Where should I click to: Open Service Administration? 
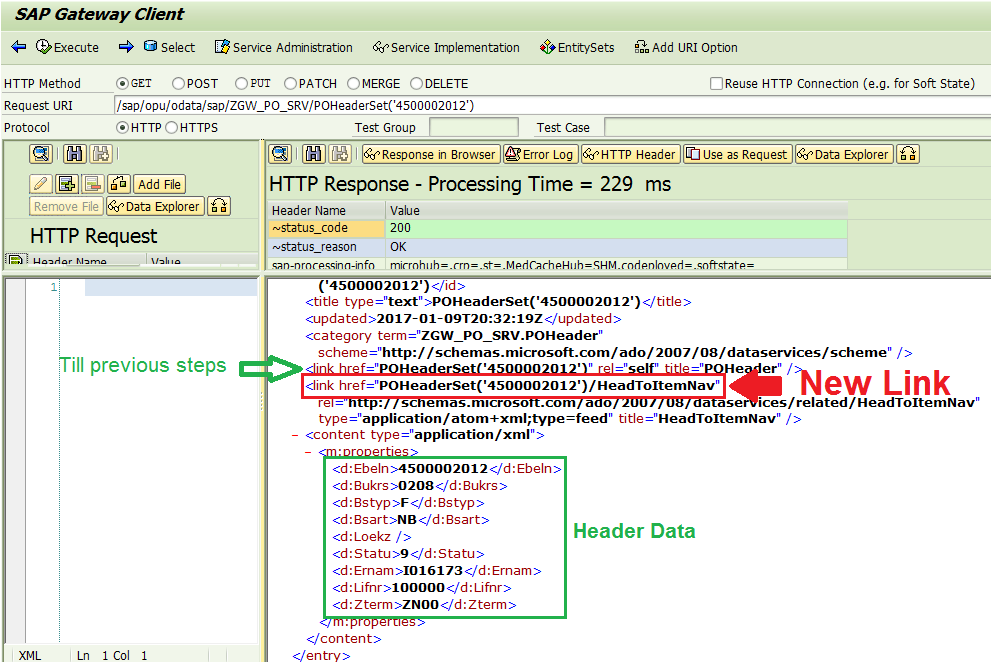point(284,47)
